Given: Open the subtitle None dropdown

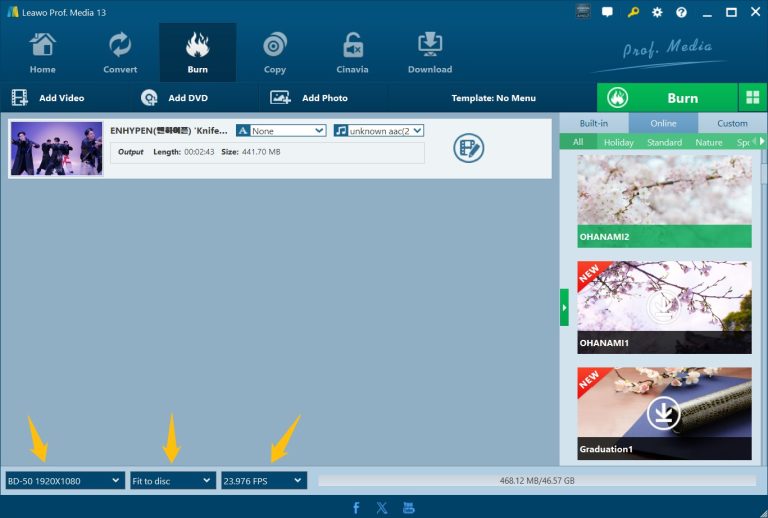Looking at the screenshot, I should click(x=281, y=131).
